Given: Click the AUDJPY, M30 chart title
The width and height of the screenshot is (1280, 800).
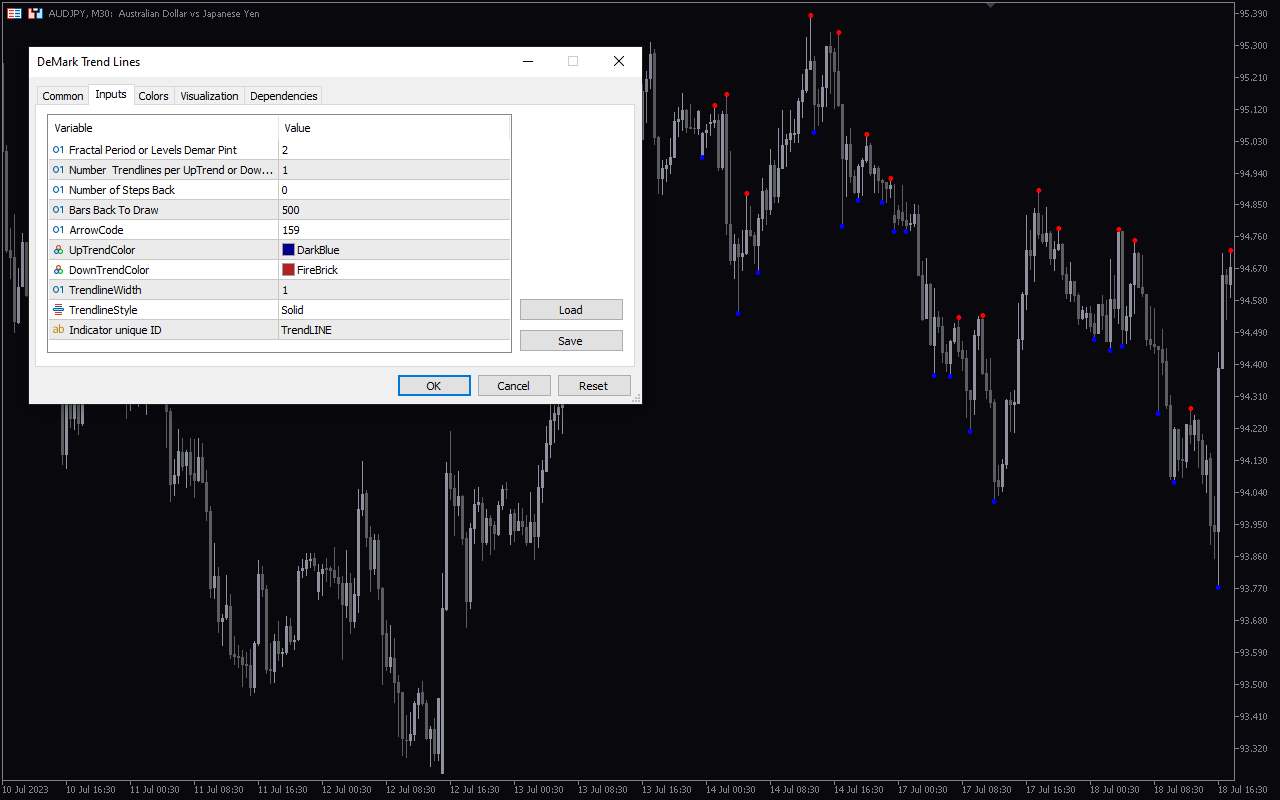Looking at the screenshot, I should [154, 14].
